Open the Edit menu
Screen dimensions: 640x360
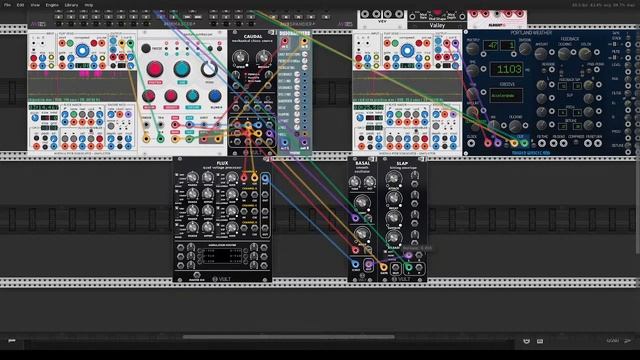click(20, 5)
